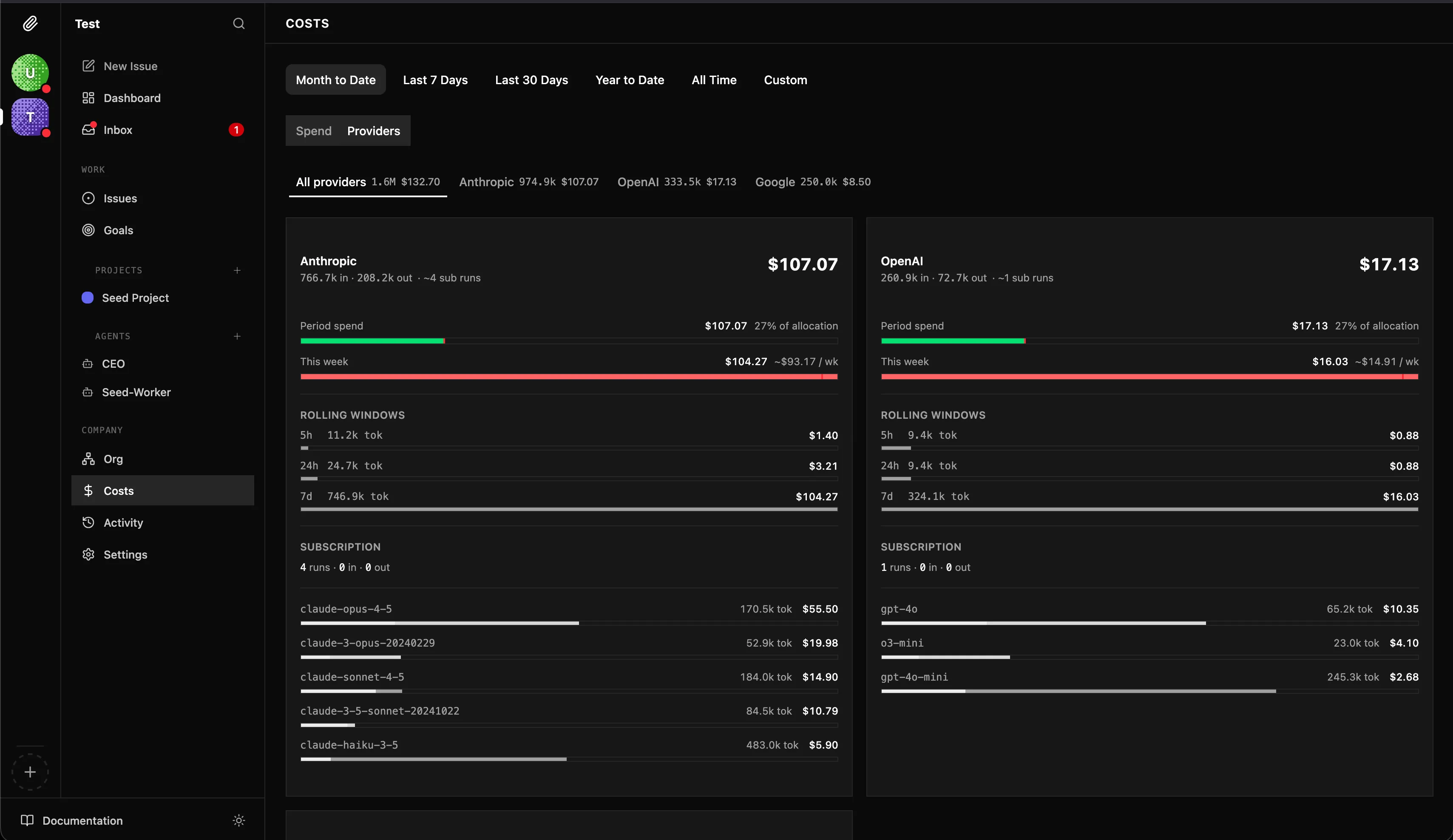1453x840 pixels.
Task: Click the New Issue compose icon
Action: coord(88,66)
